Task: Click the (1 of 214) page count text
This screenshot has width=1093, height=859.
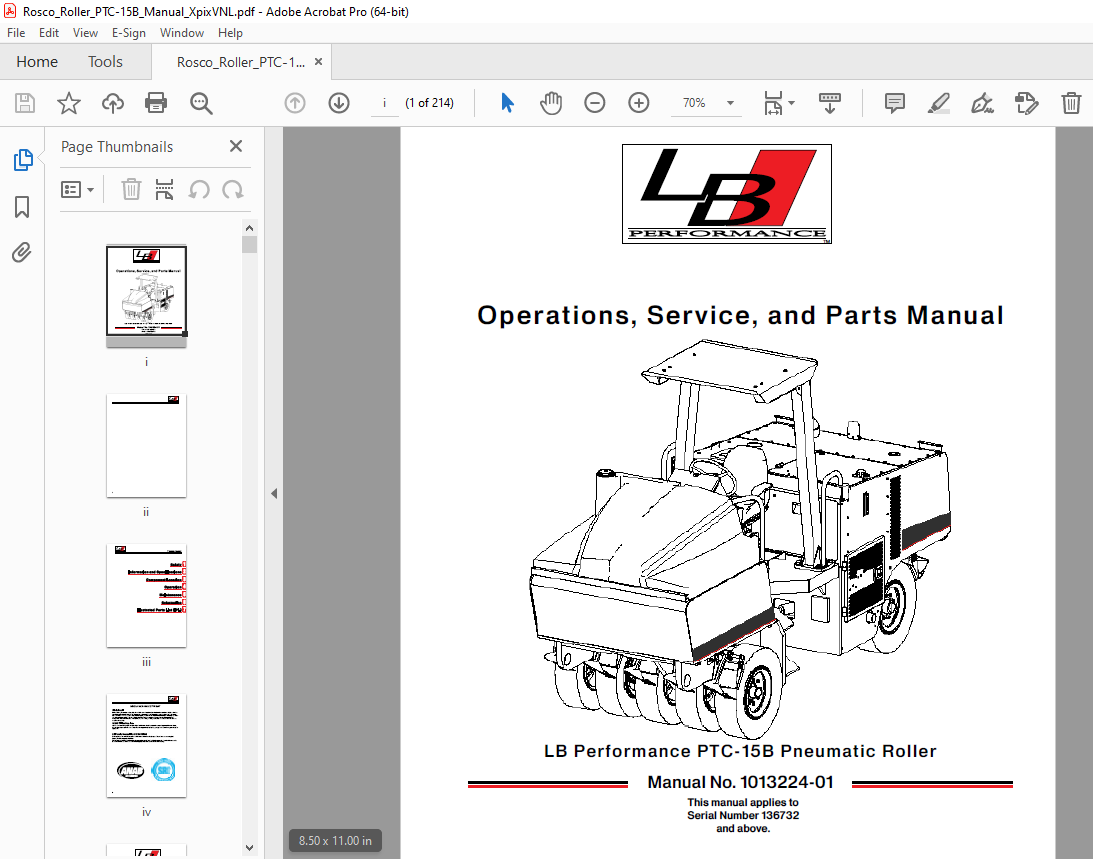Action: point(429,103)
